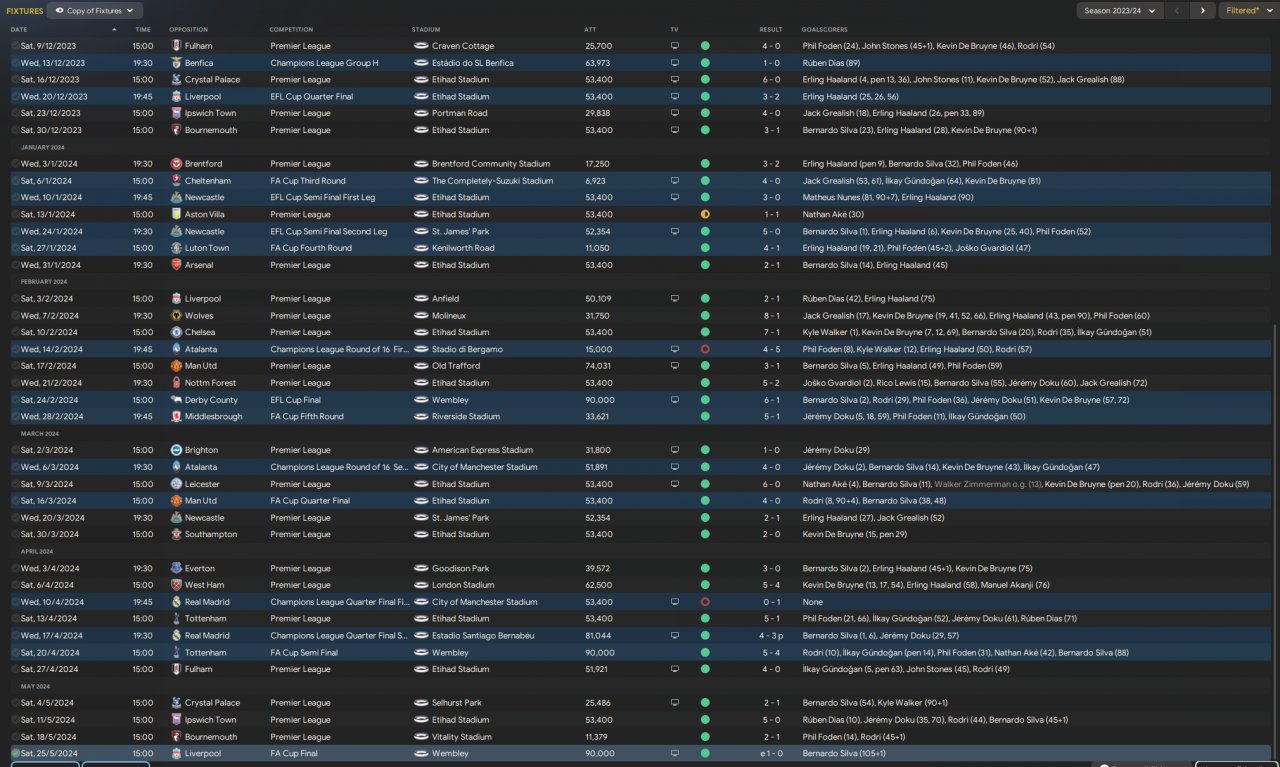Click the stadium icon beside Craven Cottage
The height and width of the screenshot is (767, 1280).
tap(420, 46)
